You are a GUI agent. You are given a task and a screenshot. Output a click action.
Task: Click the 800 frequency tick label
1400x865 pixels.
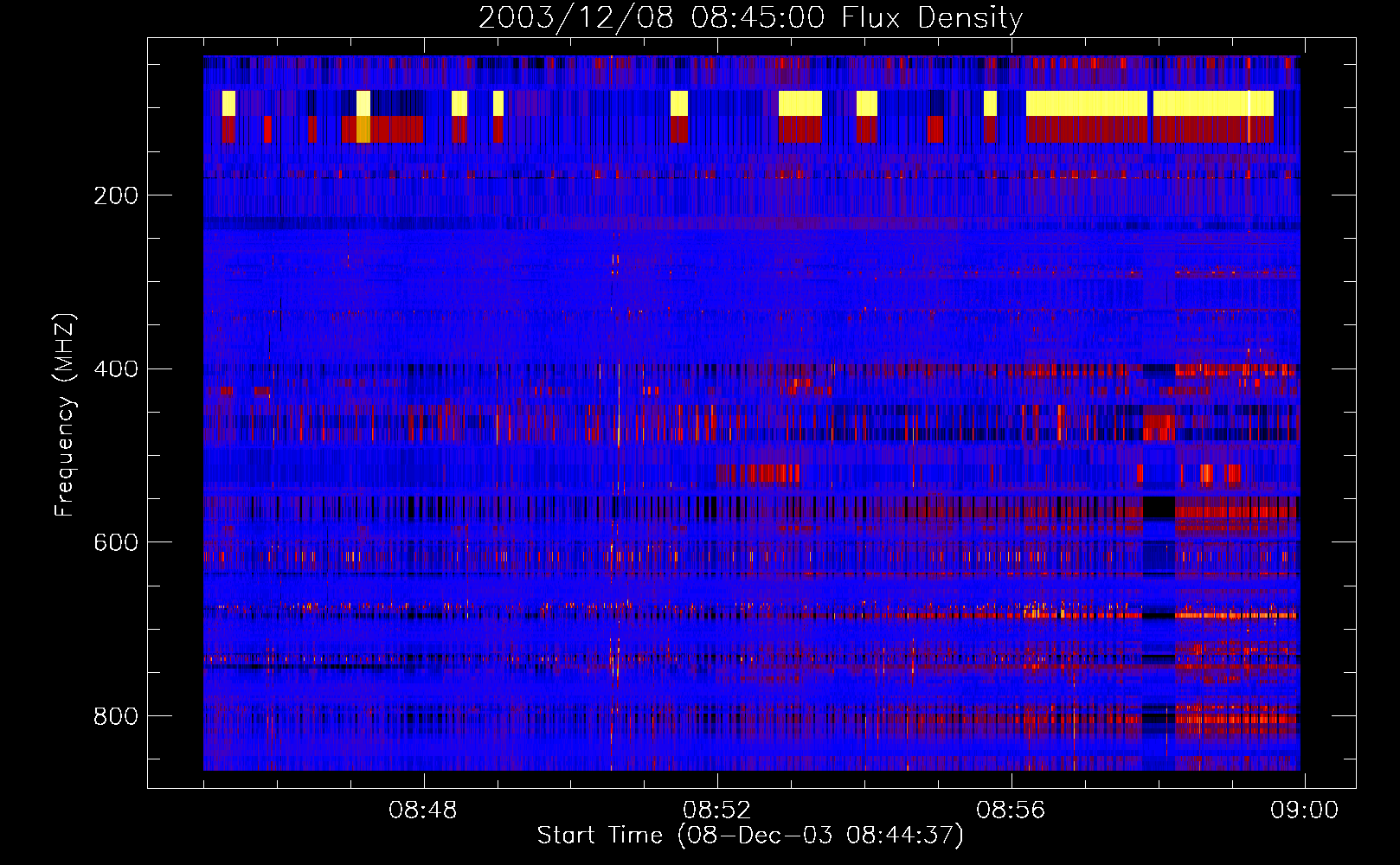tap(116, 716)
